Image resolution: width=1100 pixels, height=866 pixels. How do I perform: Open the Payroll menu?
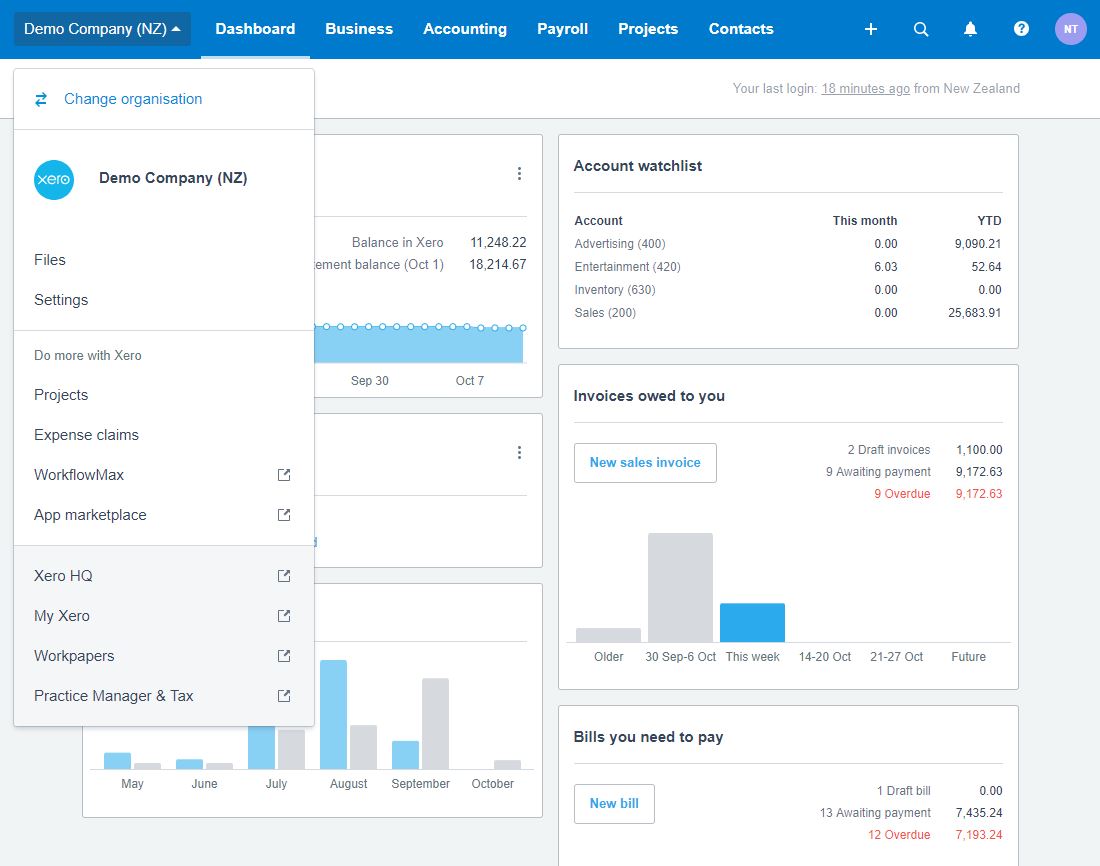563,29
